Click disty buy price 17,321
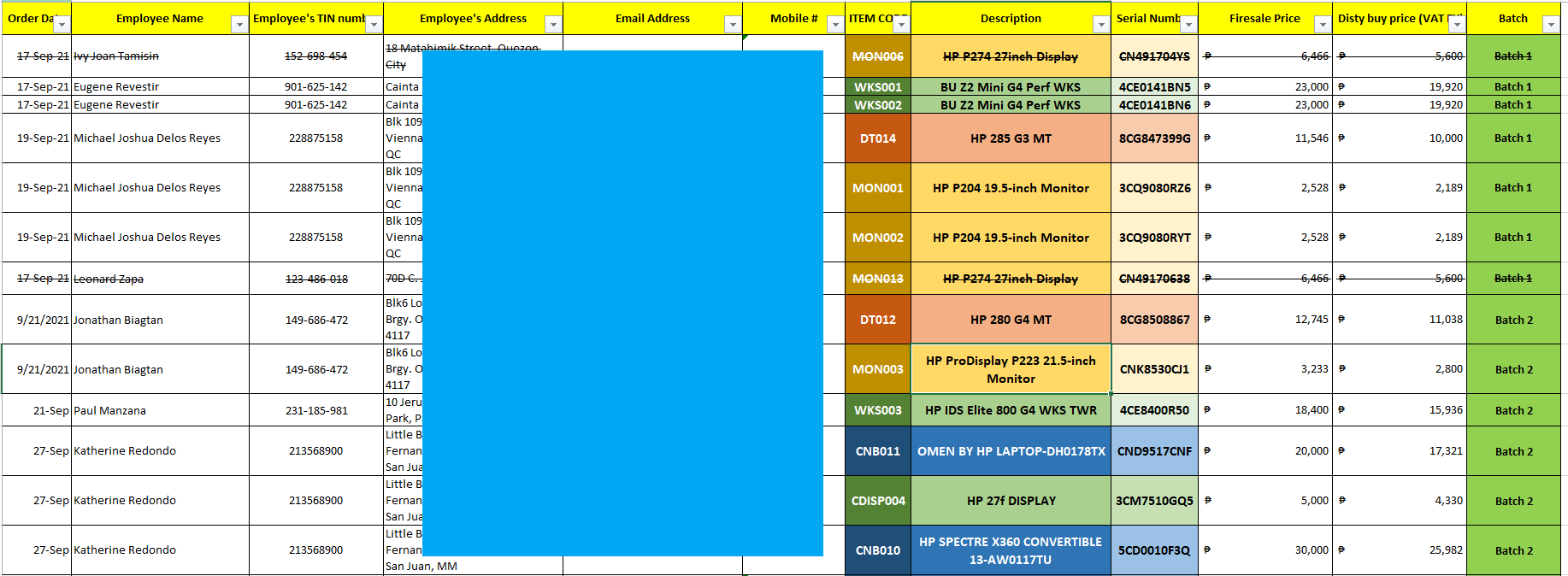This screenshot has height=576, width=1568. (x=1400, y=451)
